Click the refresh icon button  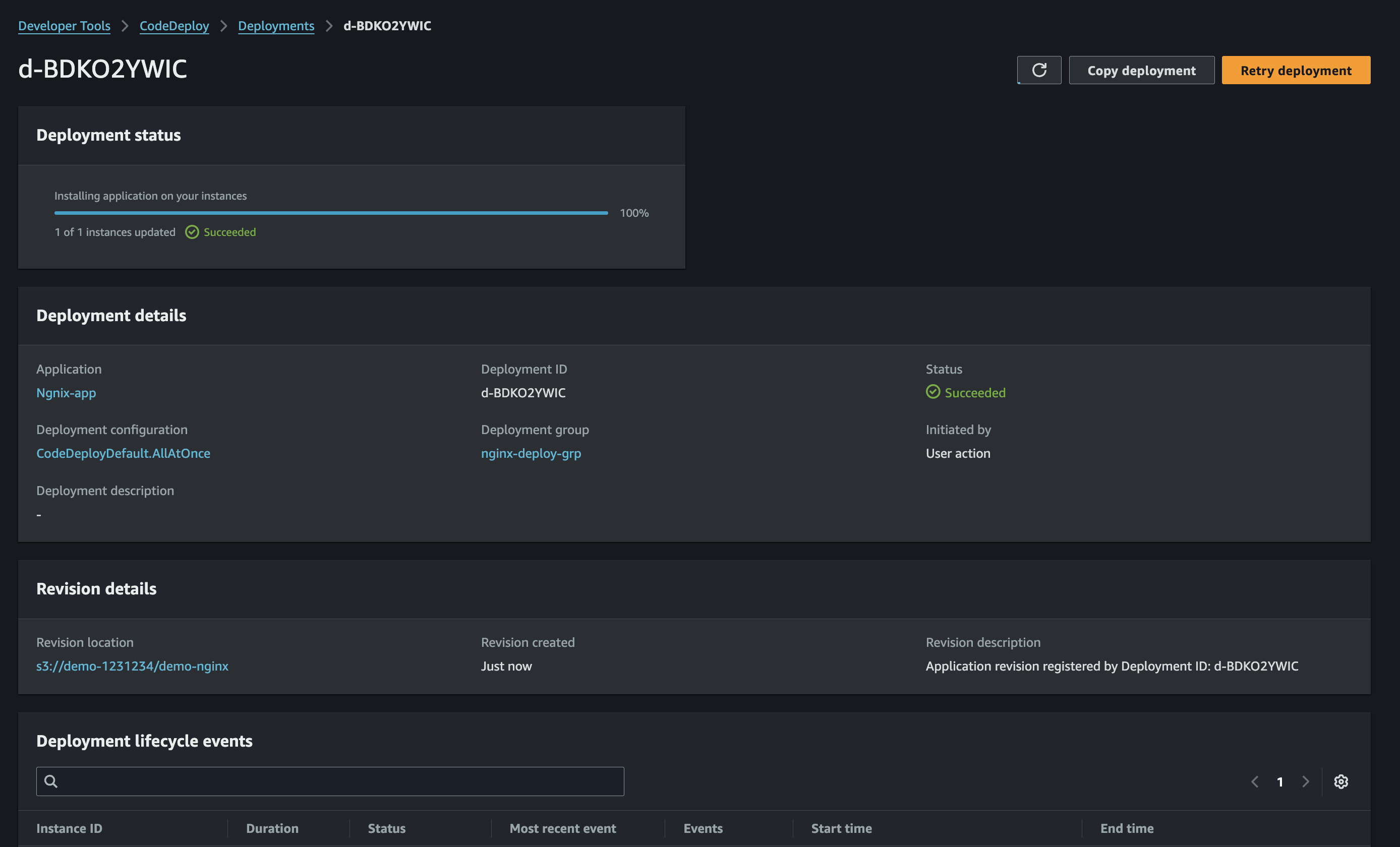click(1038, 70)
